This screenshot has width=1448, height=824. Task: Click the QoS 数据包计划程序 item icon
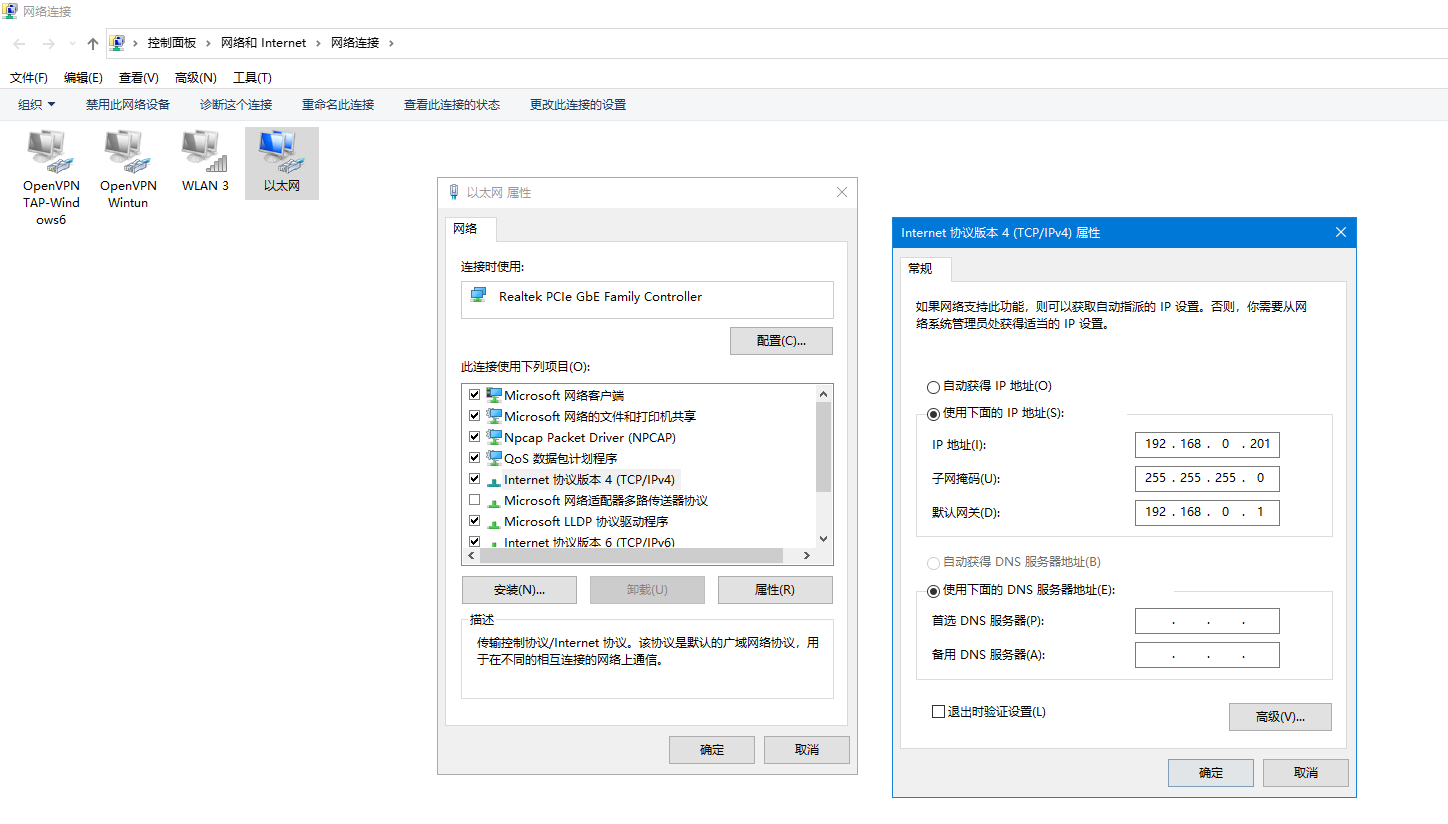click(494, 458)
